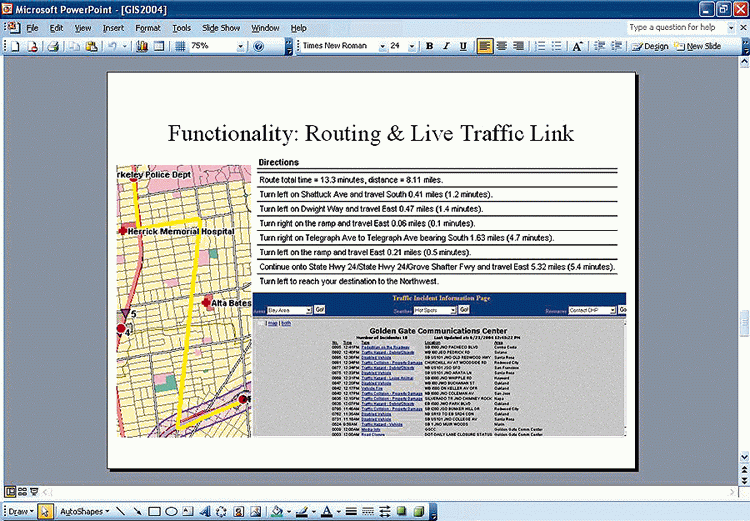
Task: Open the AutoShapes dropdown
Action: 85,511
